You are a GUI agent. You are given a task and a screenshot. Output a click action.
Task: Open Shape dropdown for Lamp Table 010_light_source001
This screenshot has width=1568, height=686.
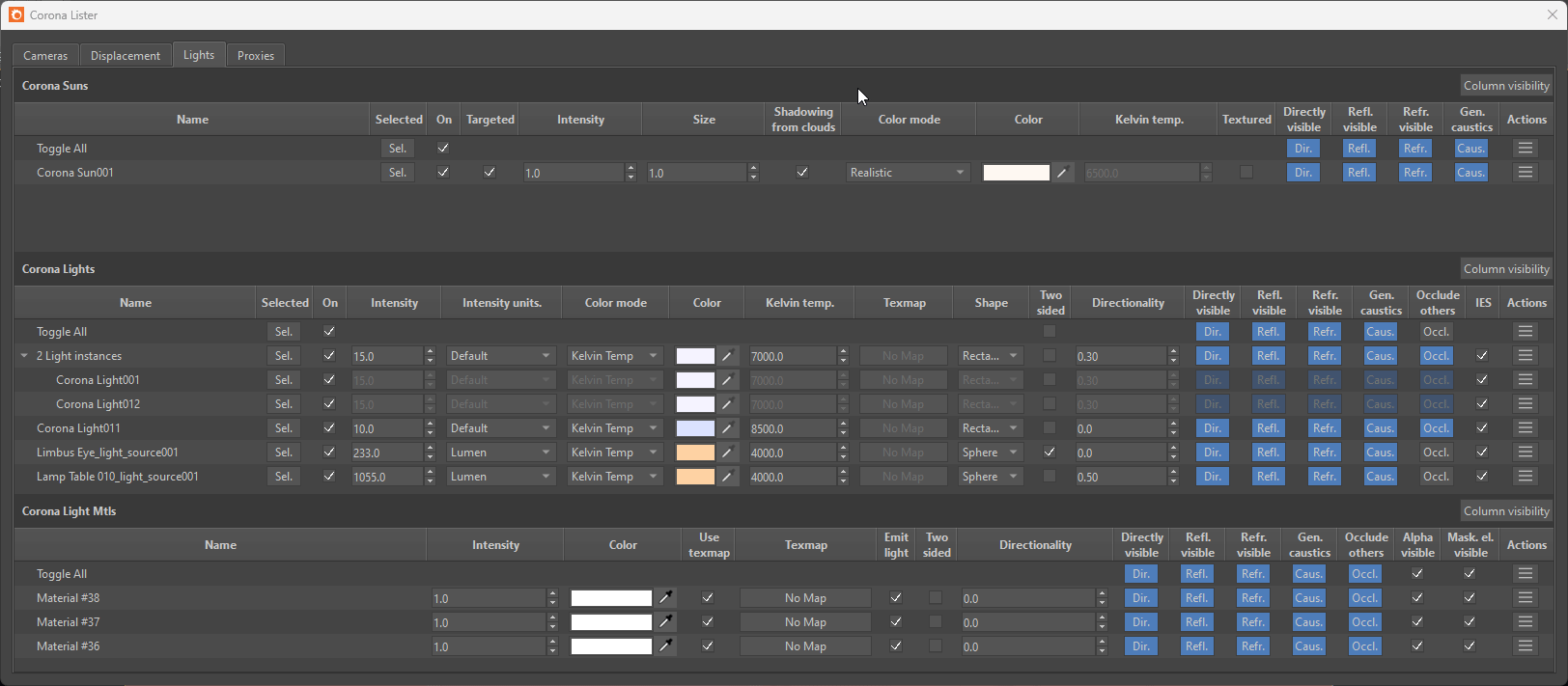click(991, 477)
